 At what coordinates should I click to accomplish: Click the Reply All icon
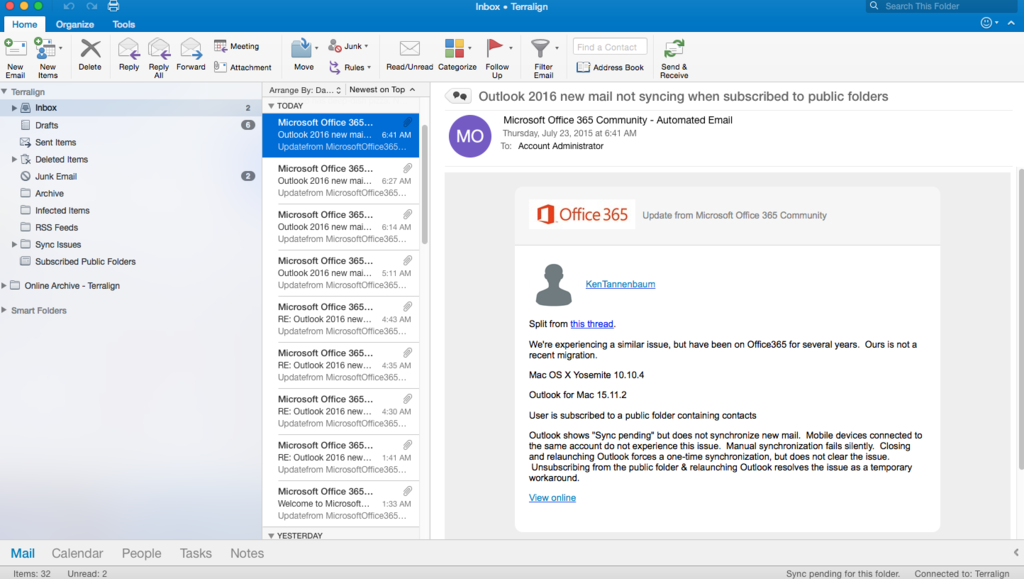pyautogui.click(x=159, y=49)
